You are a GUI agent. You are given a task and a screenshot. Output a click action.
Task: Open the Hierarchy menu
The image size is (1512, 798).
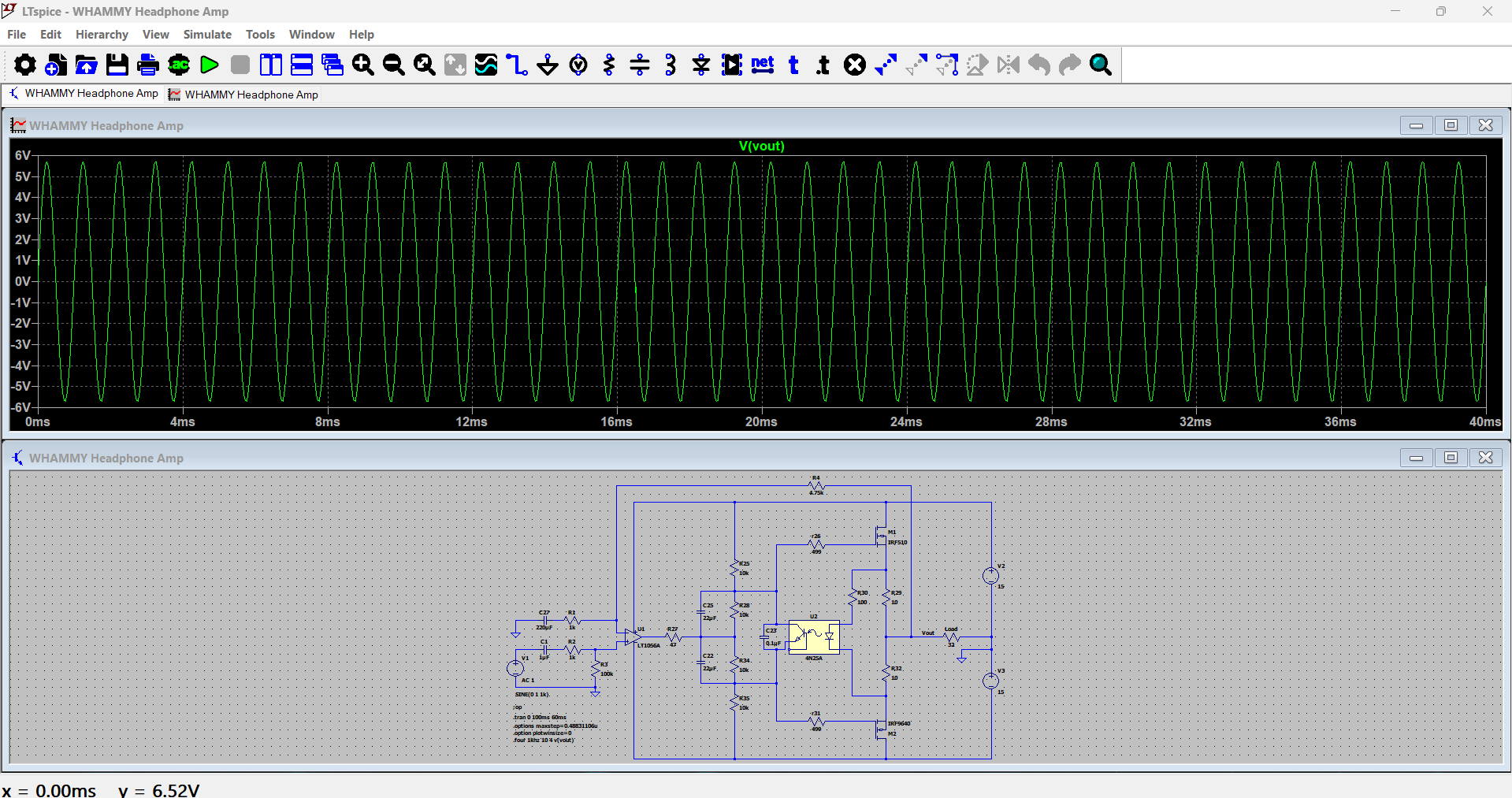pyautogui.click(x=102, y=35)
